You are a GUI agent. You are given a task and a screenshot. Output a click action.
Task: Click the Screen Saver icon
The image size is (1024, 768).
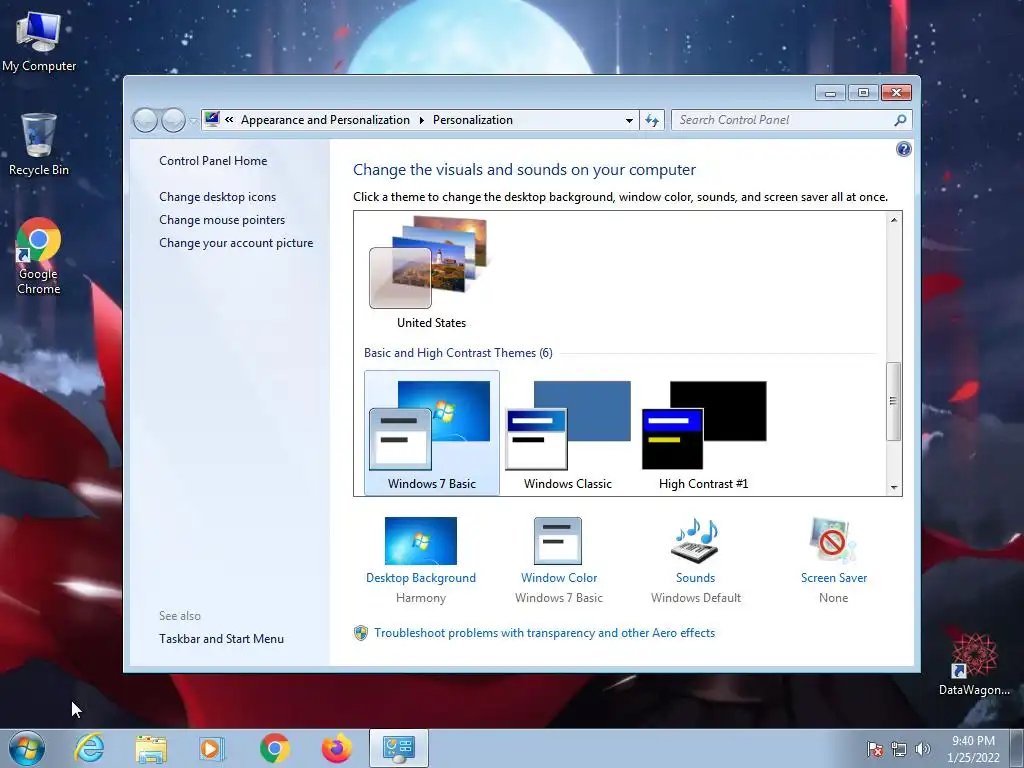[x=833, y=541]
